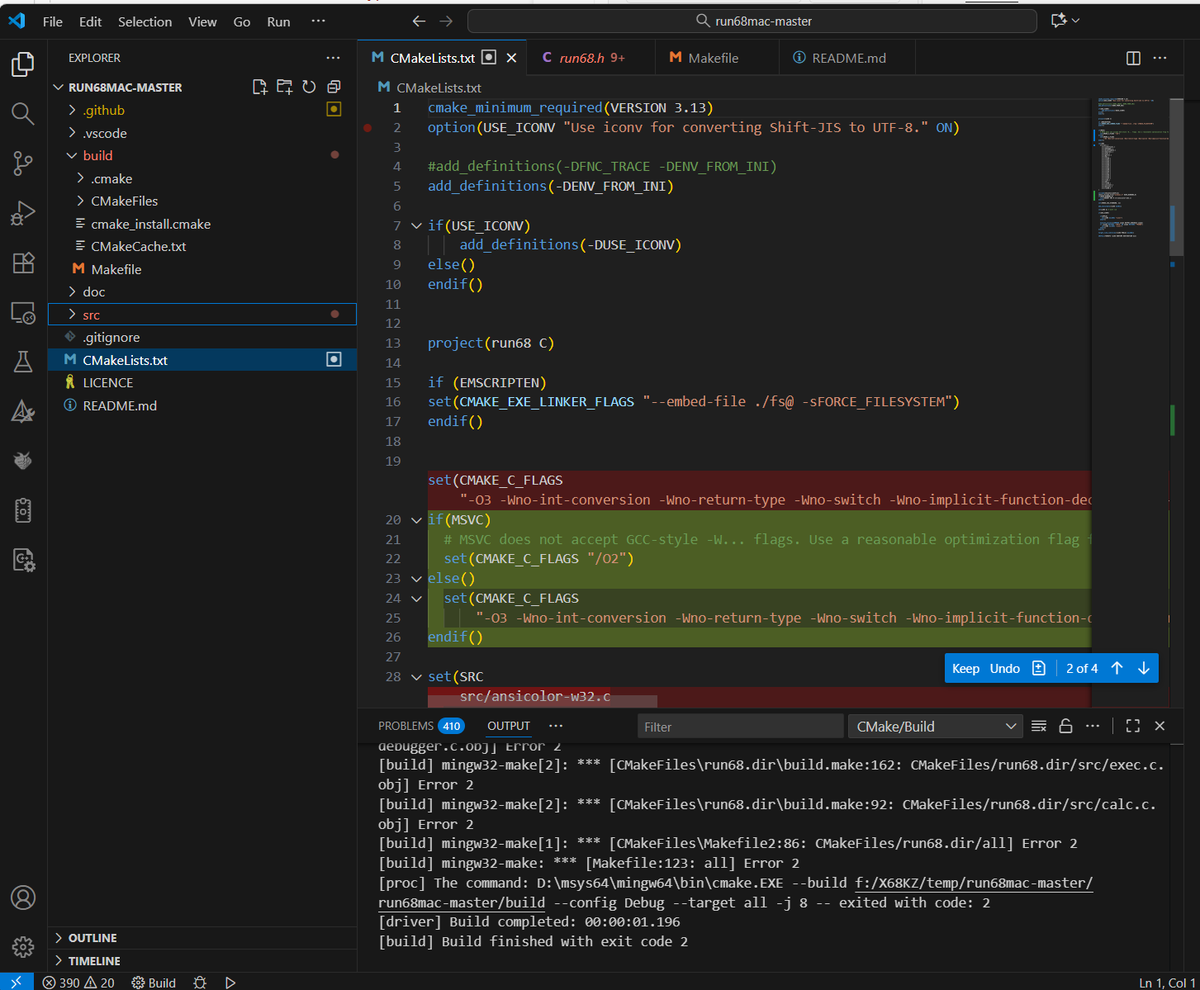Click the debug bug icon in status bar
This screenshot has height=990, width=1200.
pyautogui.click(x=200, y=982)
